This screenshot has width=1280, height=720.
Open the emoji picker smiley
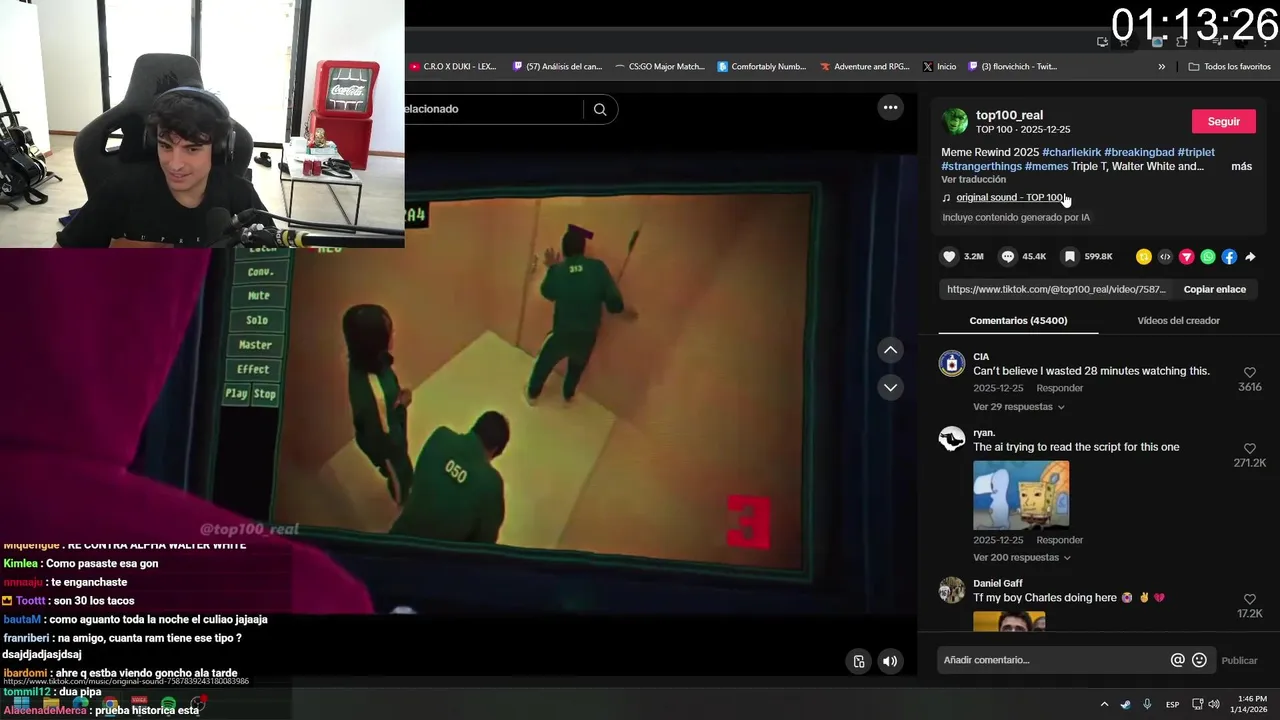coord(1200,660)
